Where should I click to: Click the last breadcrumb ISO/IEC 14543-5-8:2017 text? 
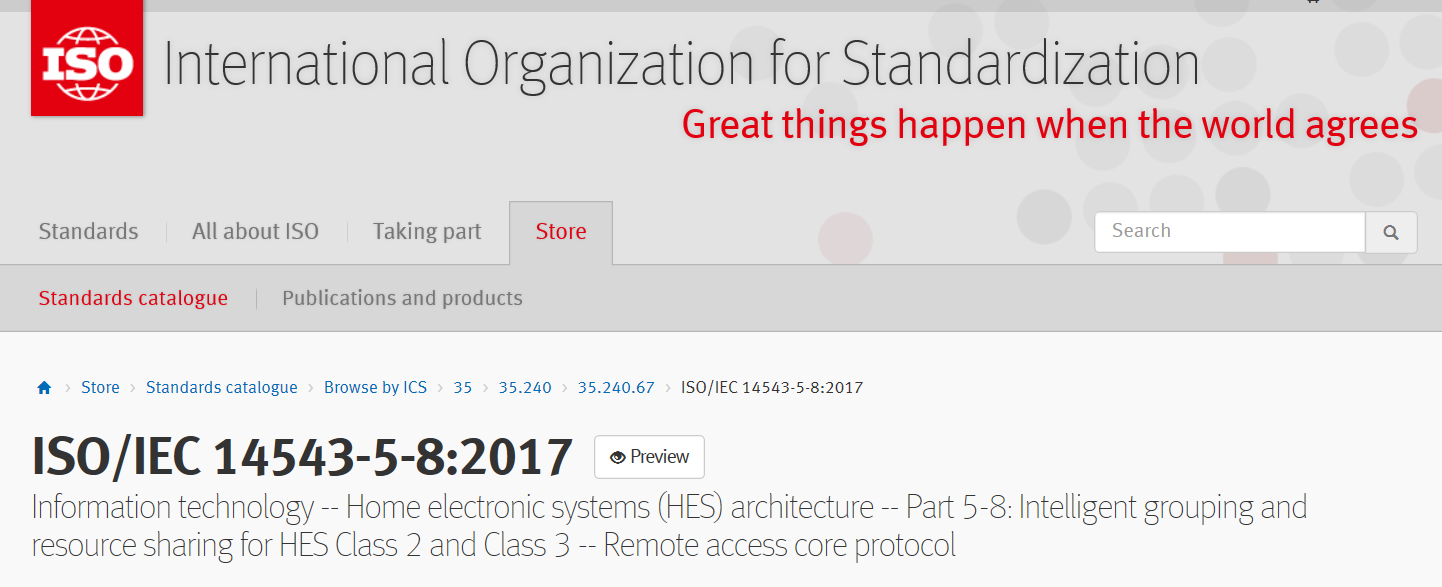click(772, 388)
